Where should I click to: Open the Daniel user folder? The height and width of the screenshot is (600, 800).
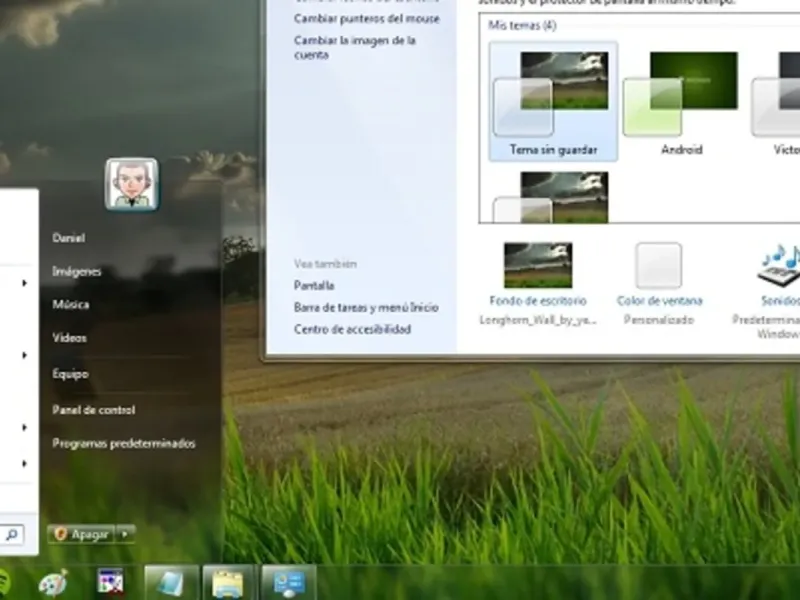pyautogui.click(x=68, y=238)
